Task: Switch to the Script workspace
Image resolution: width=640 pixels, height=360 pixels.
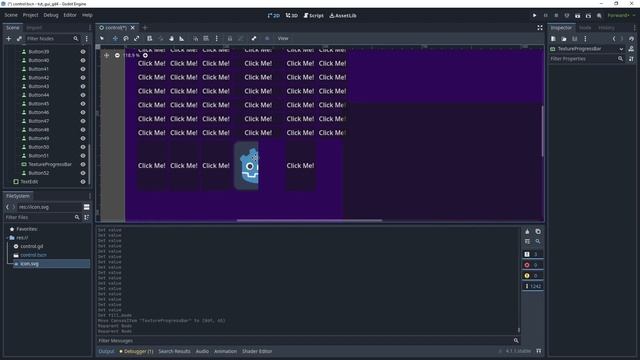Action: point(313,16)
